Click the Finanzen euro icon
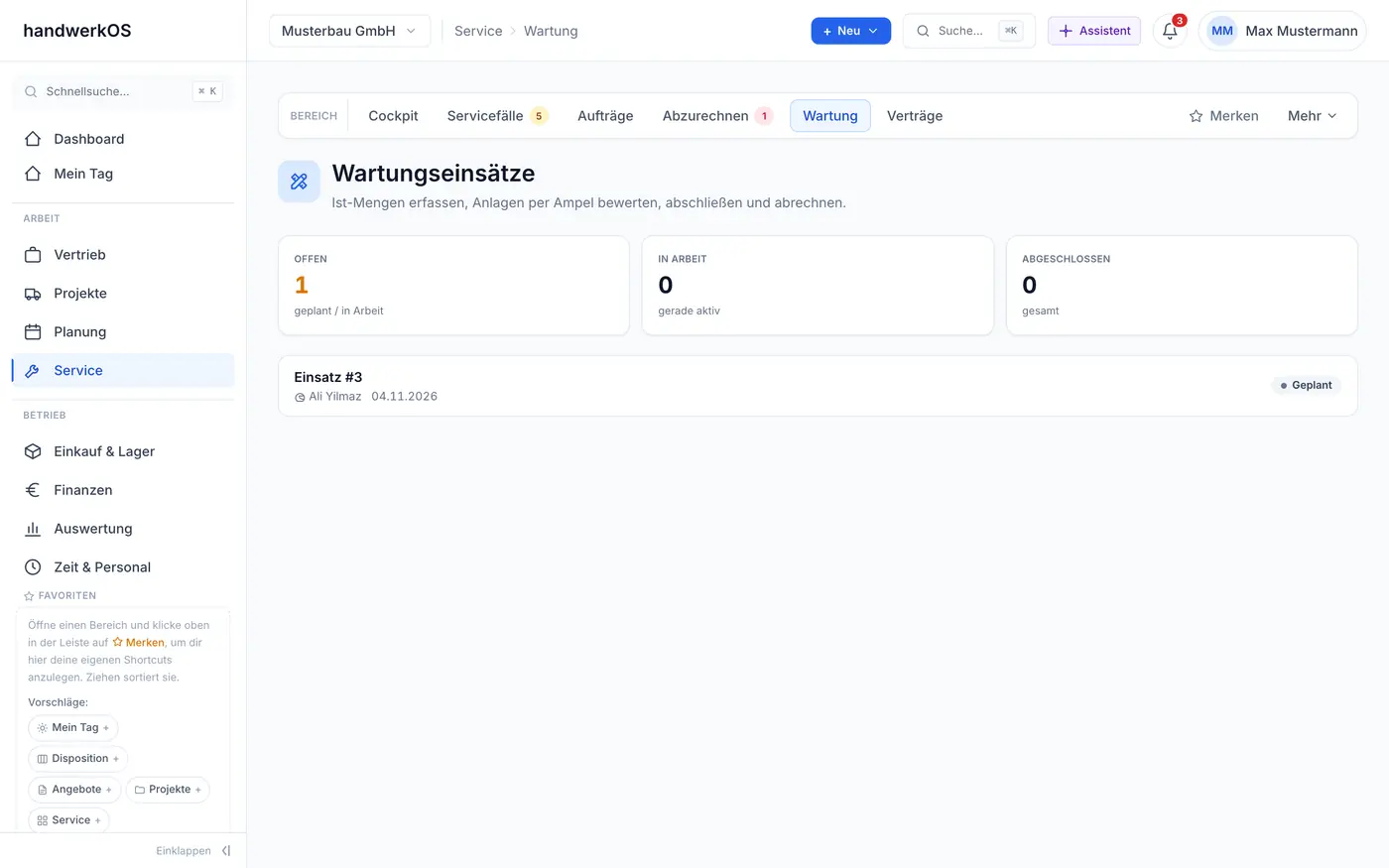The height and width of the screenshot is (868, 1389). coord(33,490)
